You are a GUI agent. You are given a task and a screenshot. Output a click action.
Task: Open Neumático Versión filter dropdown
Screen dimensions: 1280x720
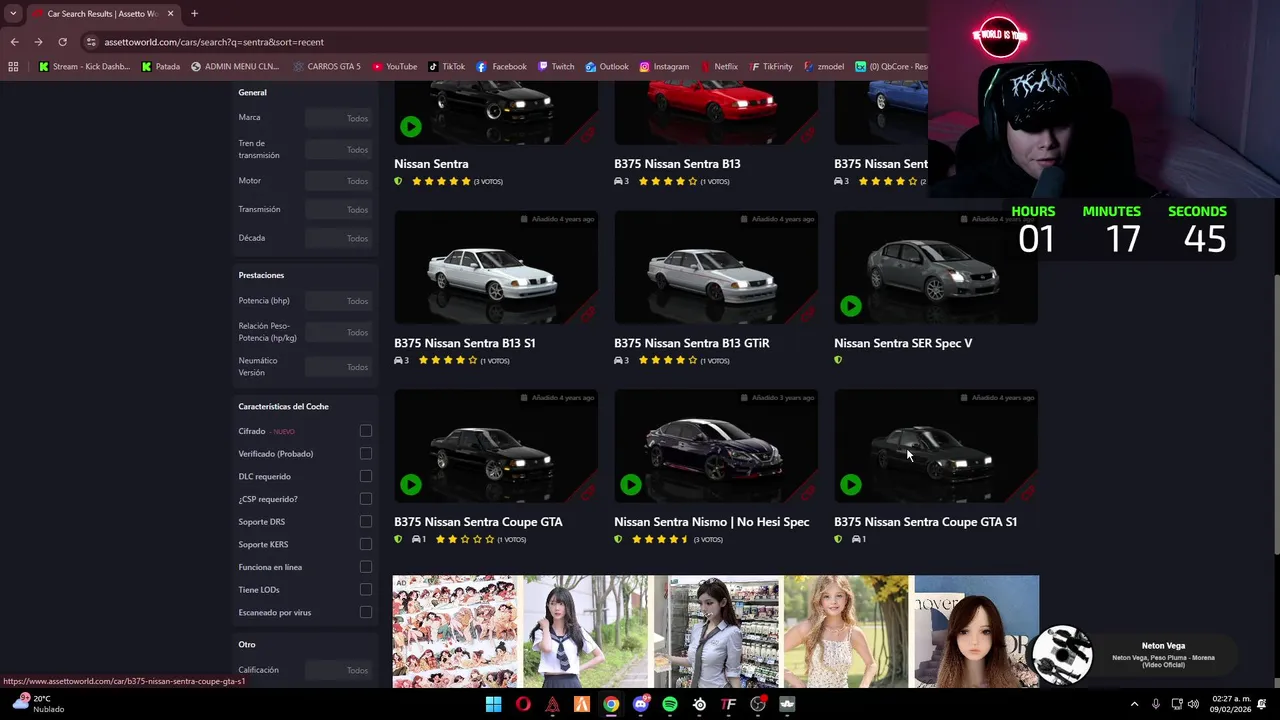pyautogui.click(x=338, y=367)
